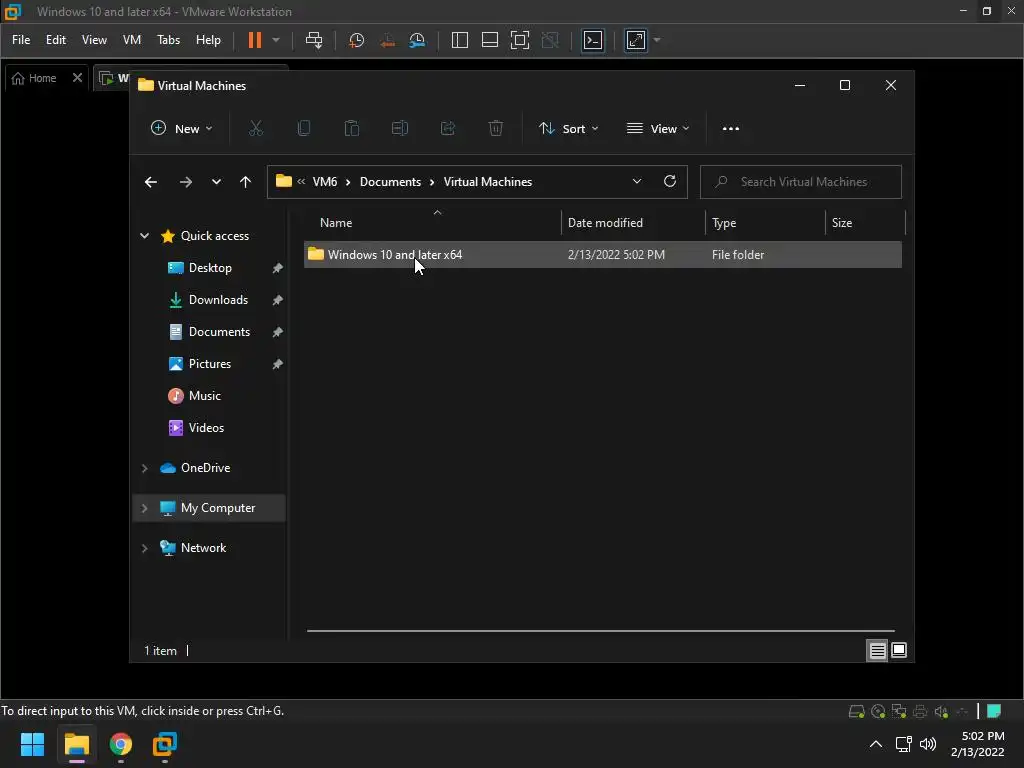Toggle the VMware library sidebar view
The width and height of the screenshot is (1024, 768).
(x=460, y=40)
